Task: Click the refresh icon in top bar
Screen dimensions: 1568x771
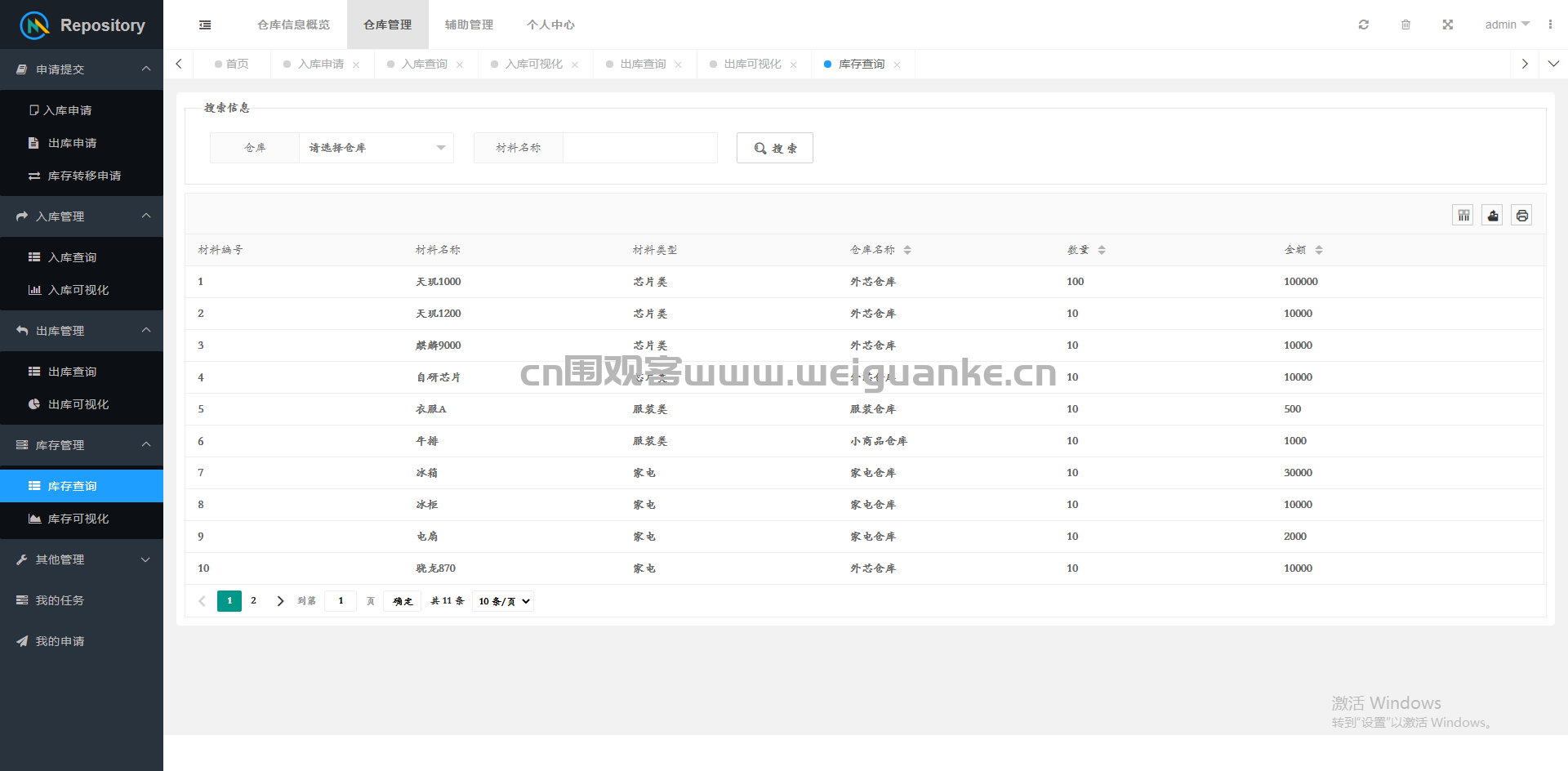Action: pos(1363,25)
